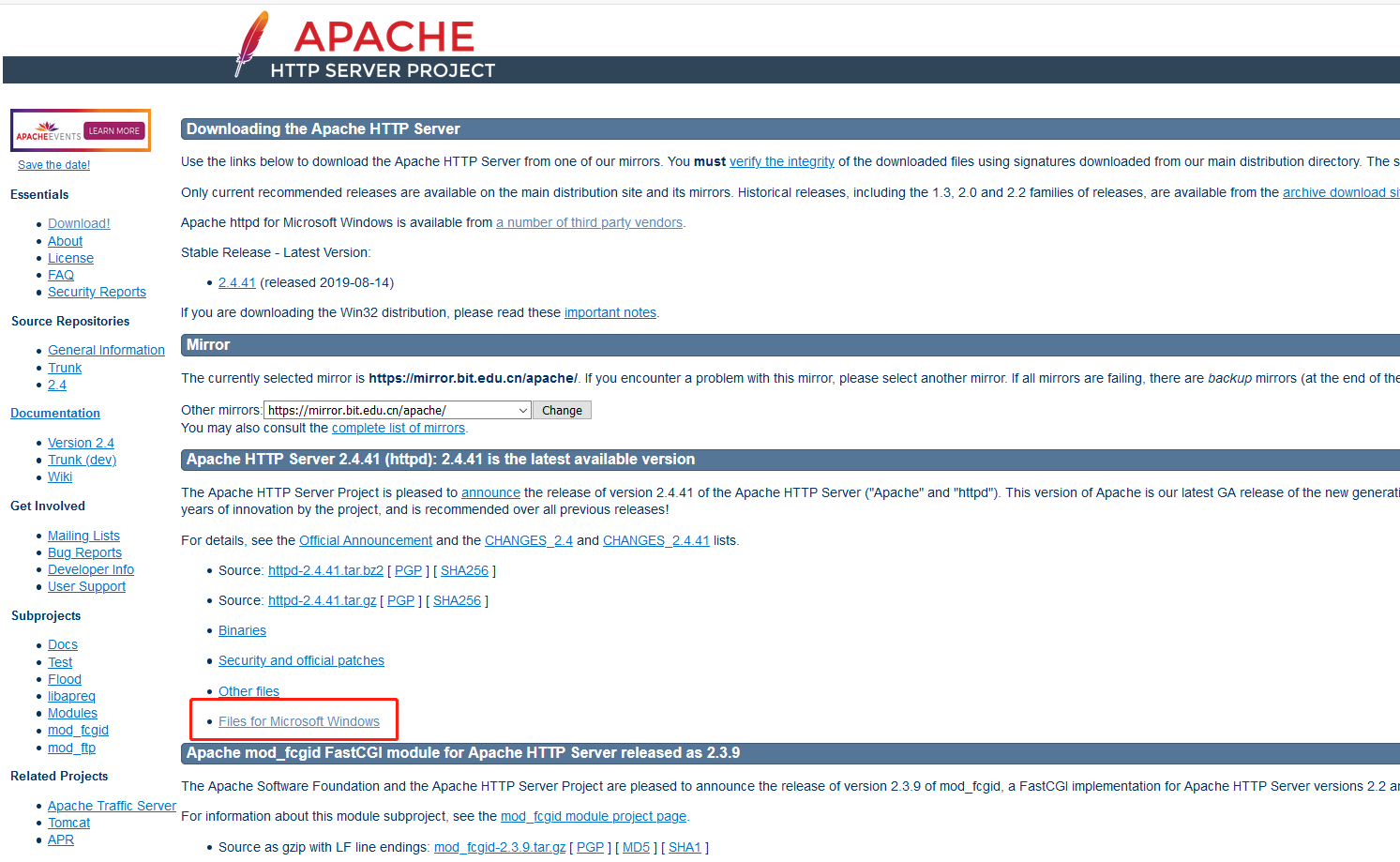Open the Binaries link

242,630
